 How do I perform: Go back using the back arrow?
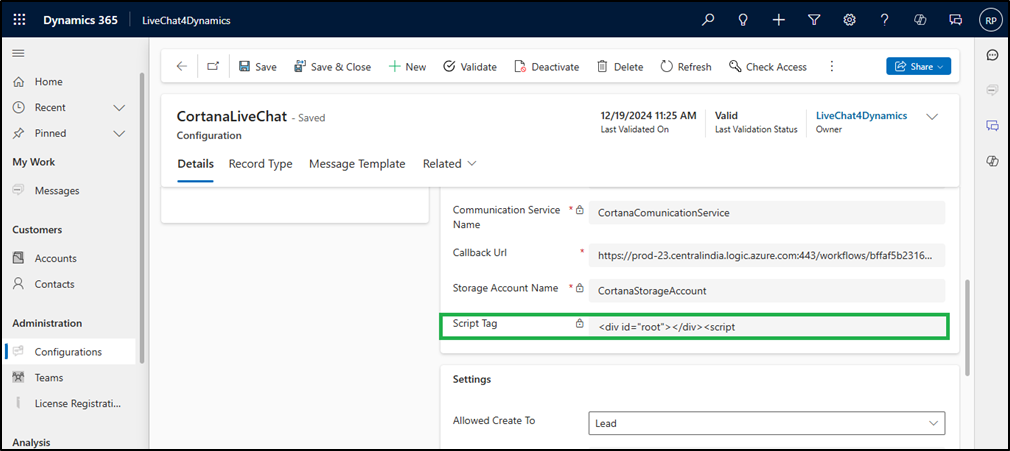(181, 66)
